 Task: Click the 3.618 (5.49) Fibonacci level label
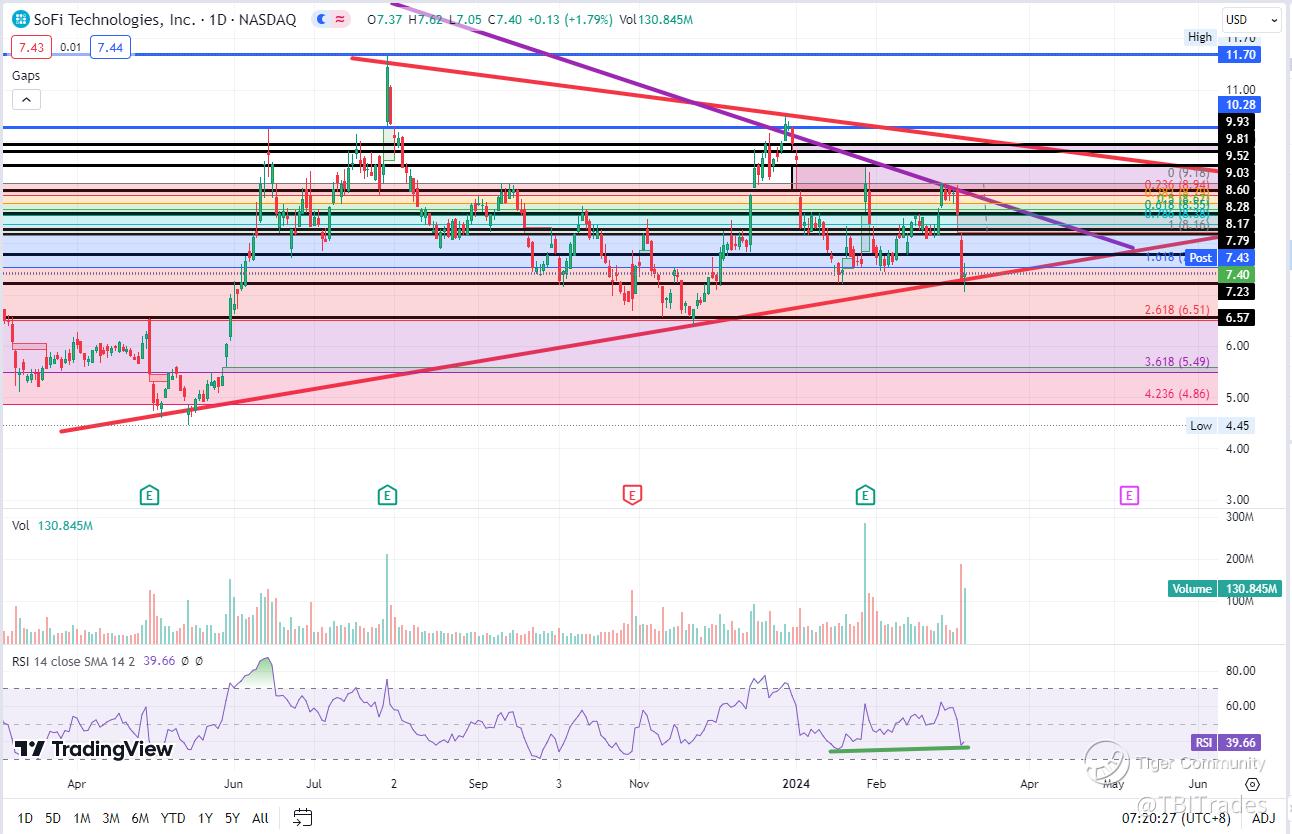[1177, 362]
